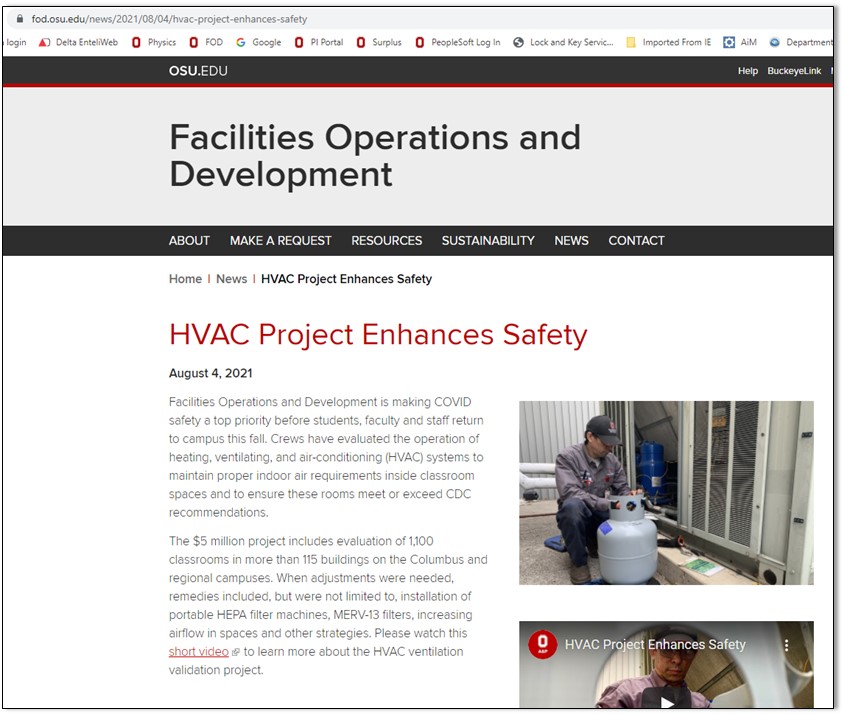Open the Delta EnteliWeb bookmark

pyautogui.click(x=79, y=42)
